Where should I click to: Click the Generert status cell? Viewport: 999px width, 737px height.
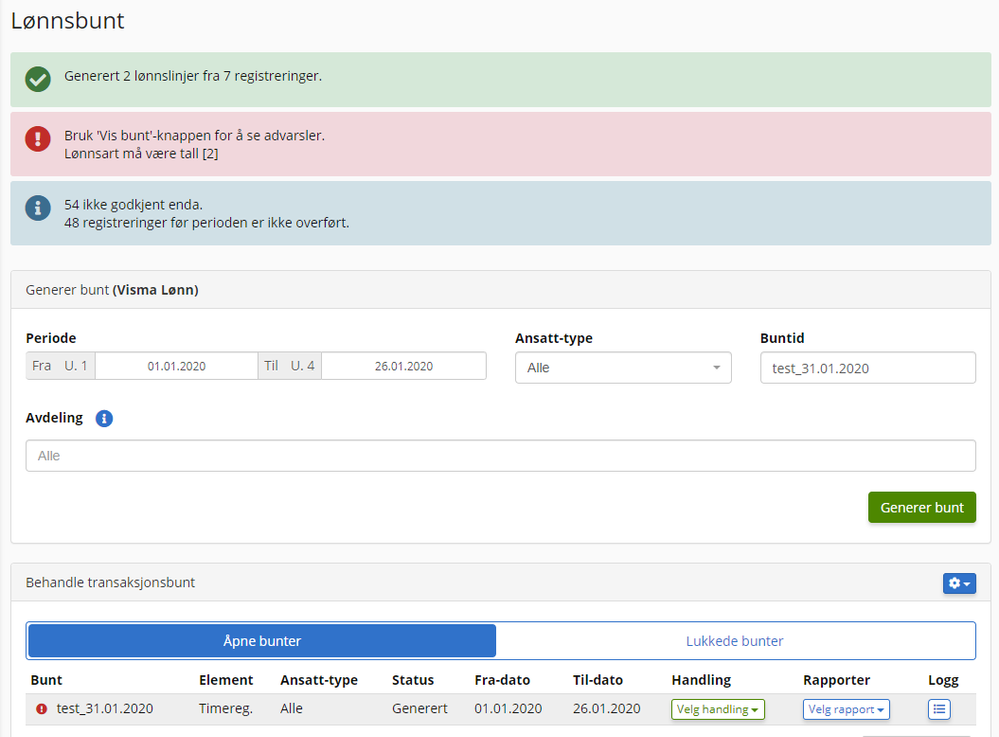tap(419, 708)
